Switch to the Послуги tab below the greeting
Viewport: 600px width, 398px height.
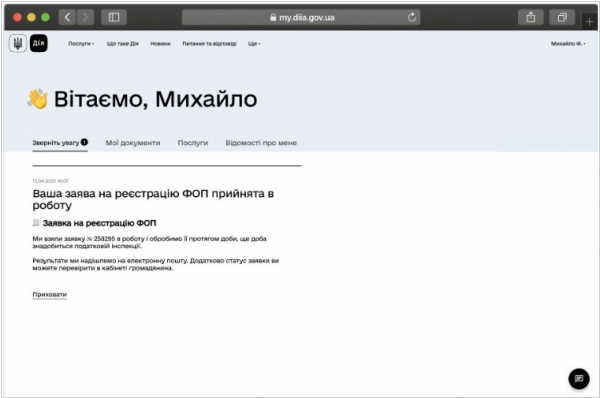pyautogui.click(x=193, y=143)
